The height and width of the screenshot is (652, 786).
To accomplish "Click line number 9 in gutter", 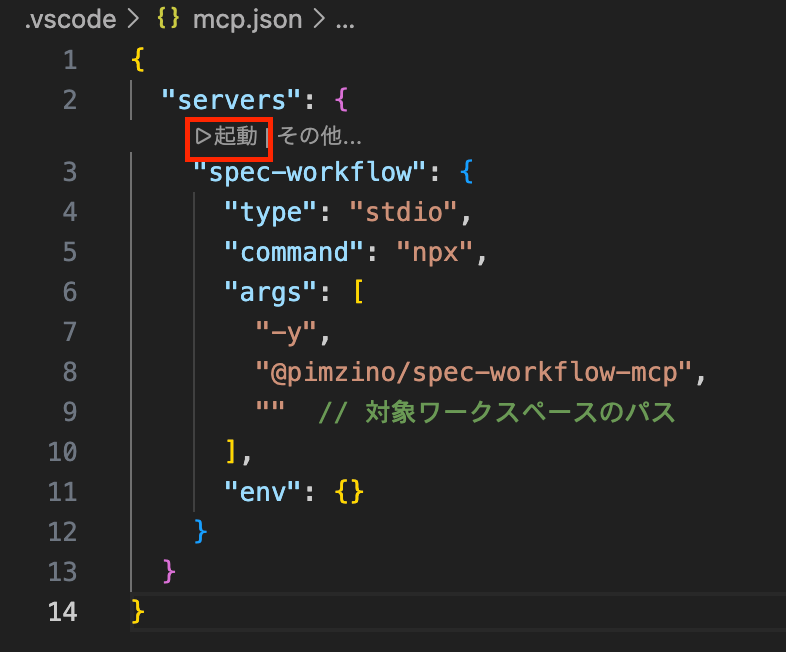I will click(x=70, y=411).
